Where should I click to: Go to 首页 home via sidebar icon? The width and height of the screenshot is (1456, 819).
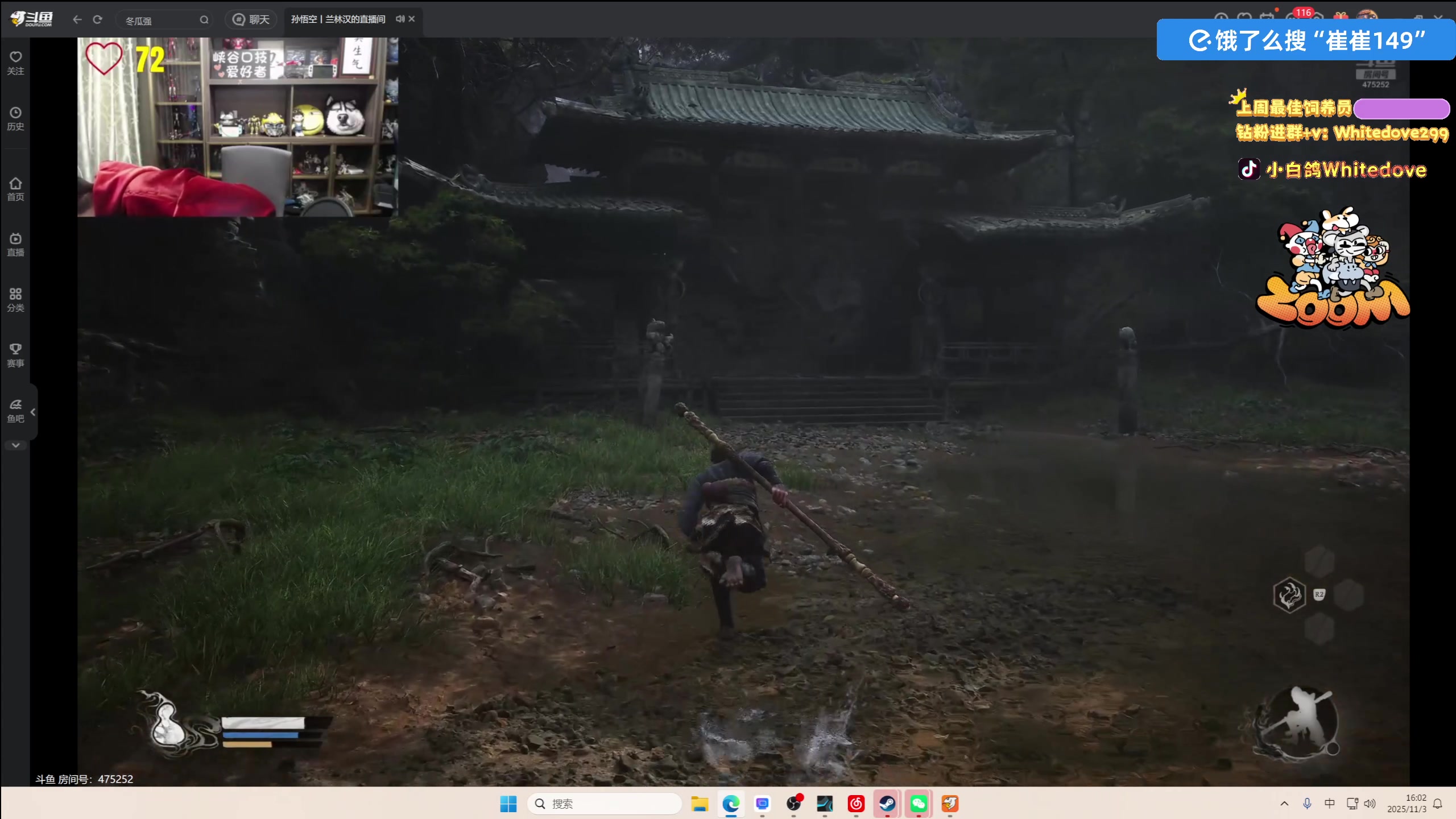[x=15, y=188]
